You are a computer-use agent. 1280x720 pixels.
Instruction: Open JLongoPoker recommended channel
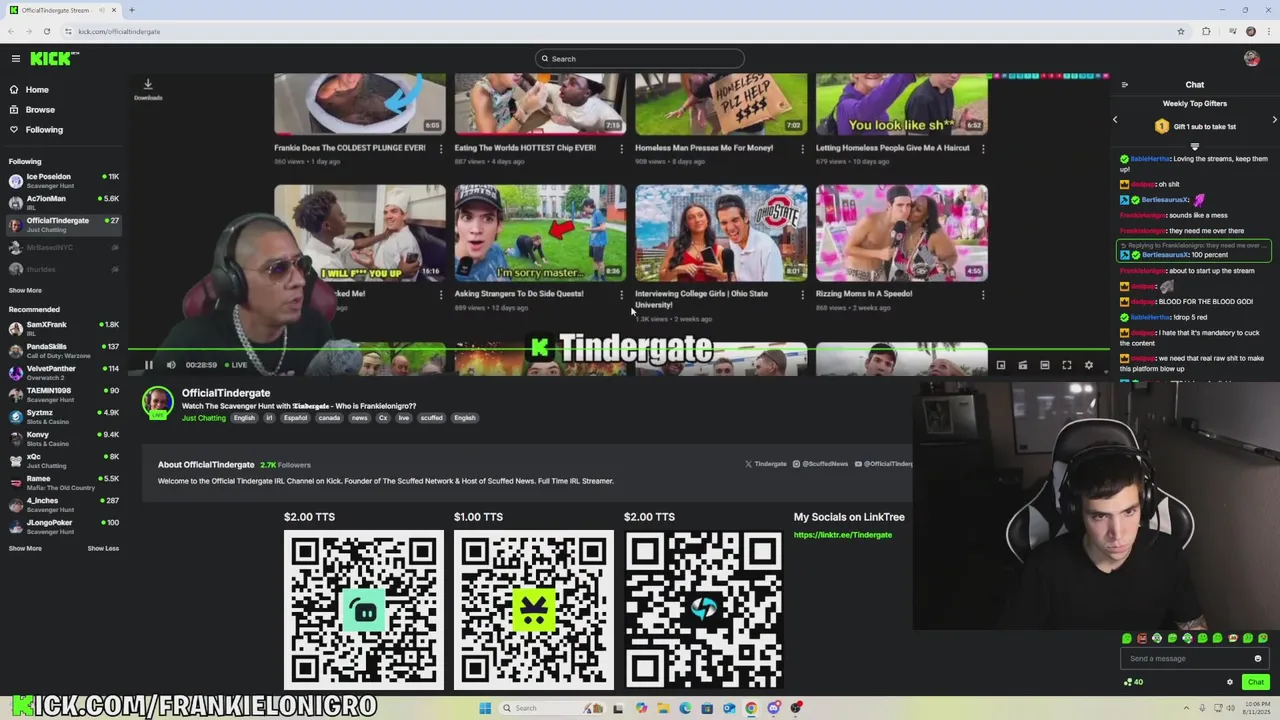pyautogui.click(x=63, y=527)
